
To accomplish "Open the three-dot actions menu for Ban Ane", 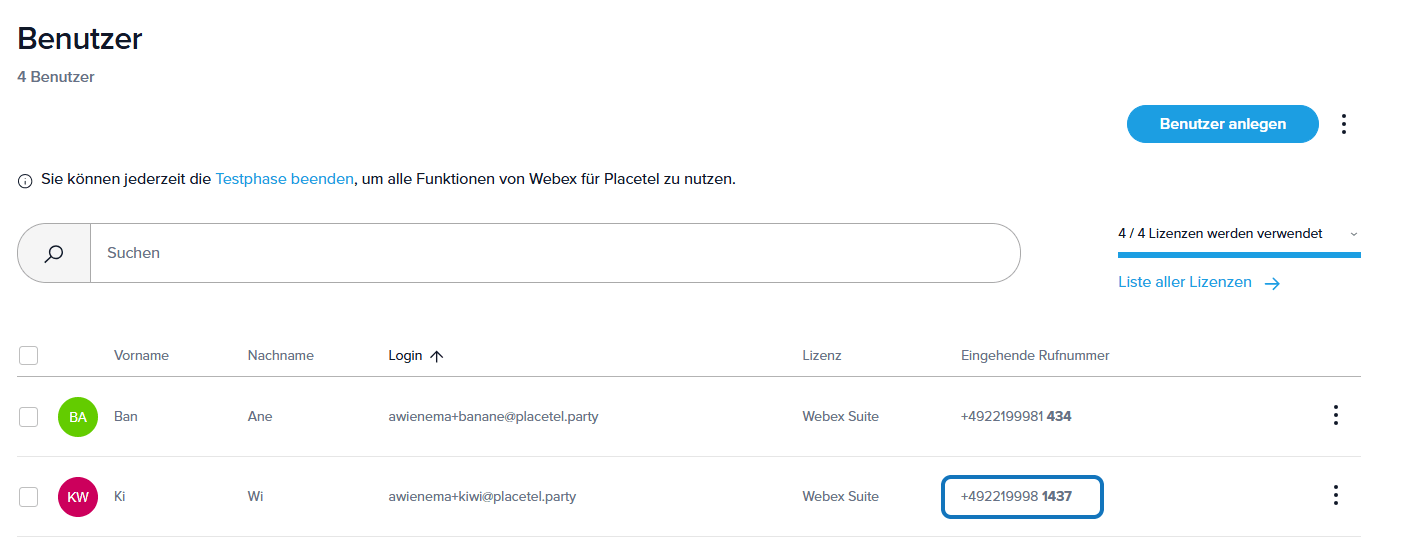I will (x=1335, y=415).
